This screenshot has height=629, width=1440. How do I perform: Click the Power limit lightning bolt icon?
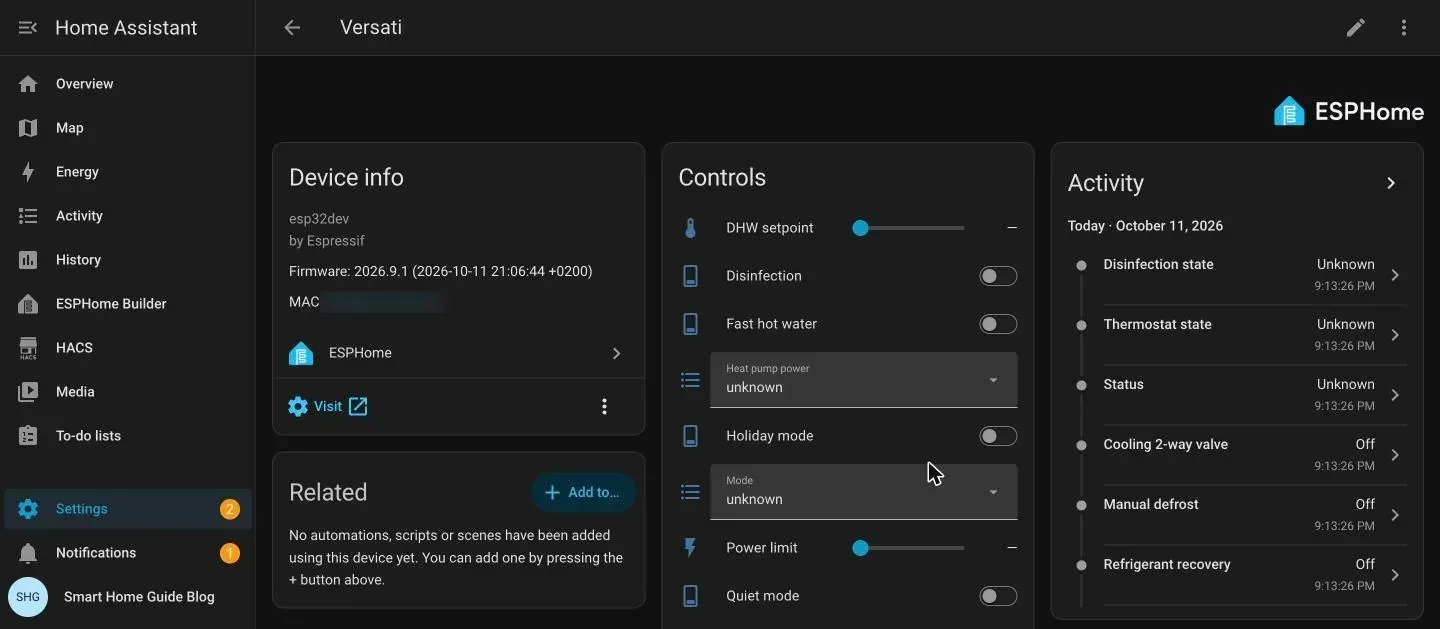[x=690, y=548]
